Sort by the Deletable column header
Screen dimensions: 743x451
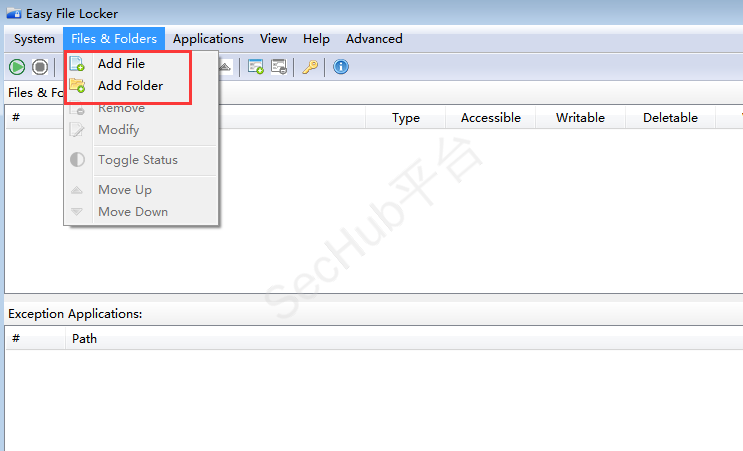670,117
